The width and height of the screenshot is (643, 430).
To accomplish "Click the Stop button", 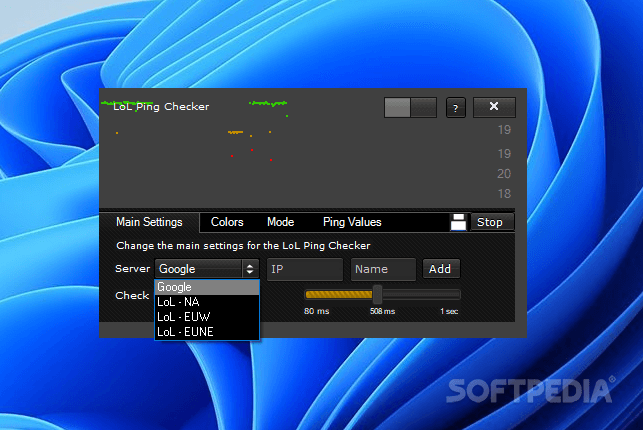I will coord(492,222).
